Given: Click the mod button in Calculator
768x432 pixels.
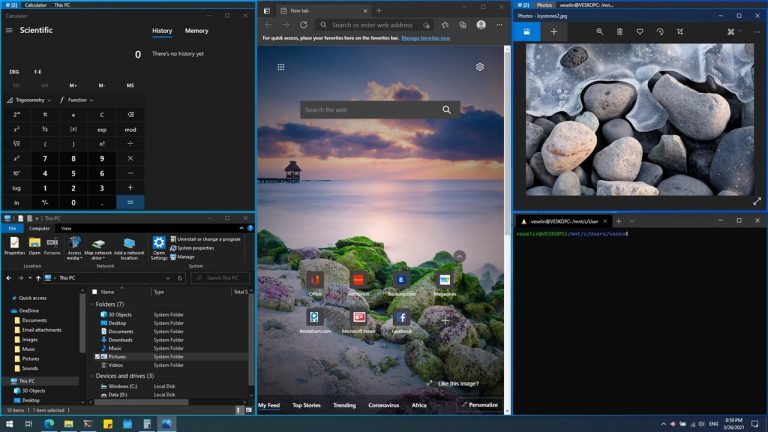Looking at the screenshot, I should (x=130, y=129).
